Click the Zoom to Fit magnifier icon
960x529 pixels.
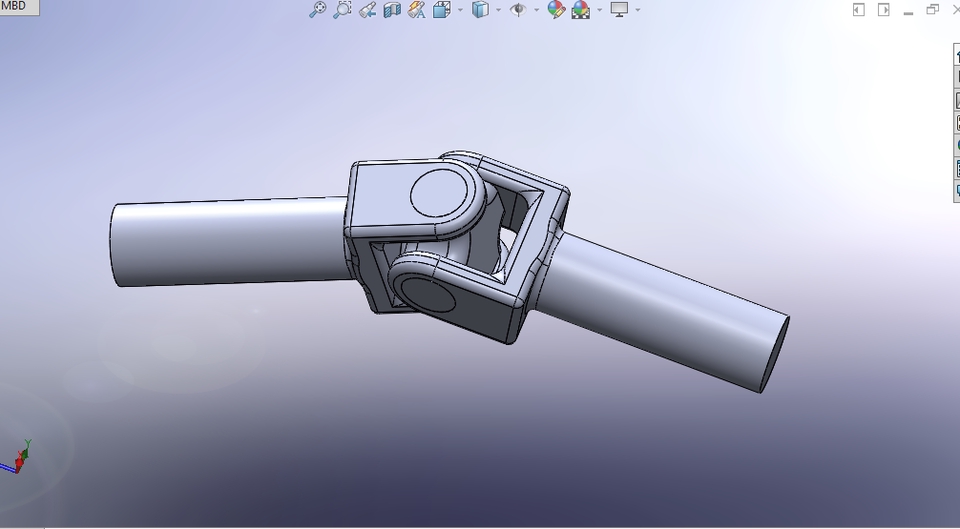tap(317, 10)
